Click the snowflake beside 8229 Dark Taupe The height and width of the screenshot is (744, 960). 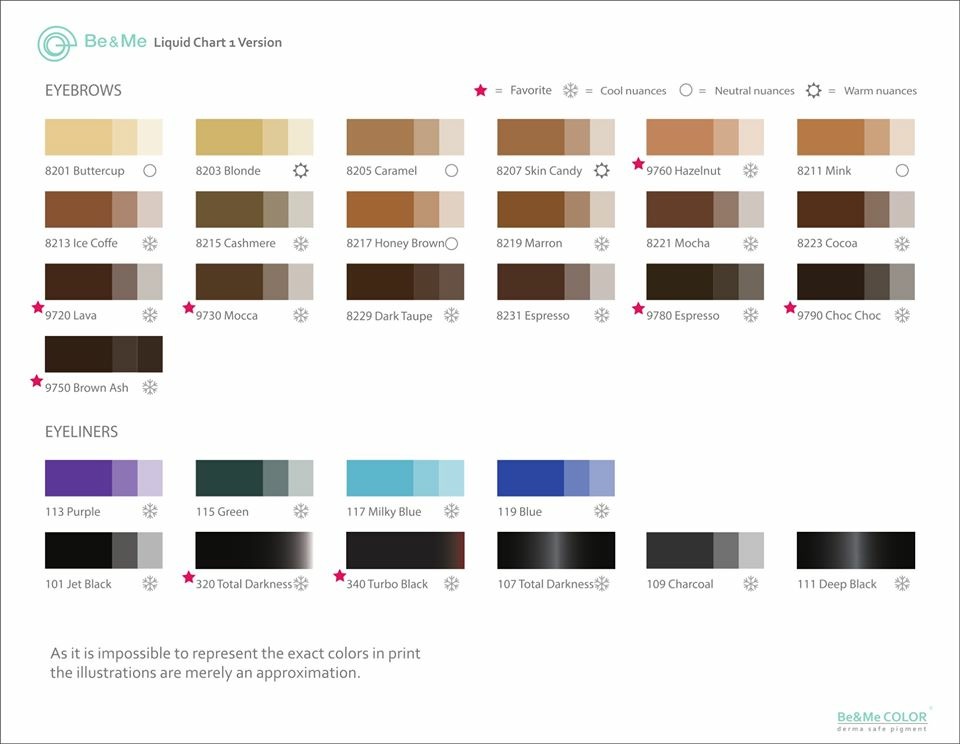[x=451, y=315]
